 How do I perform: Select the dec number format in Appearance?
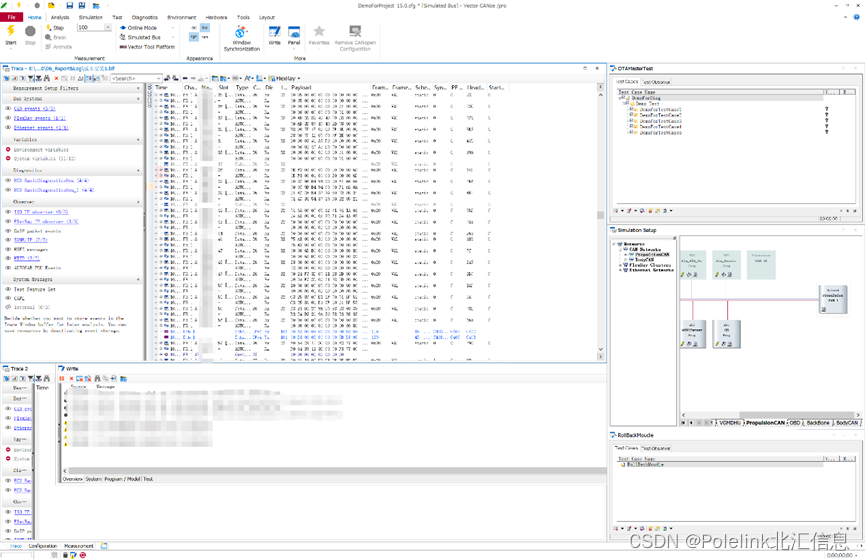(x=194, y=28)
